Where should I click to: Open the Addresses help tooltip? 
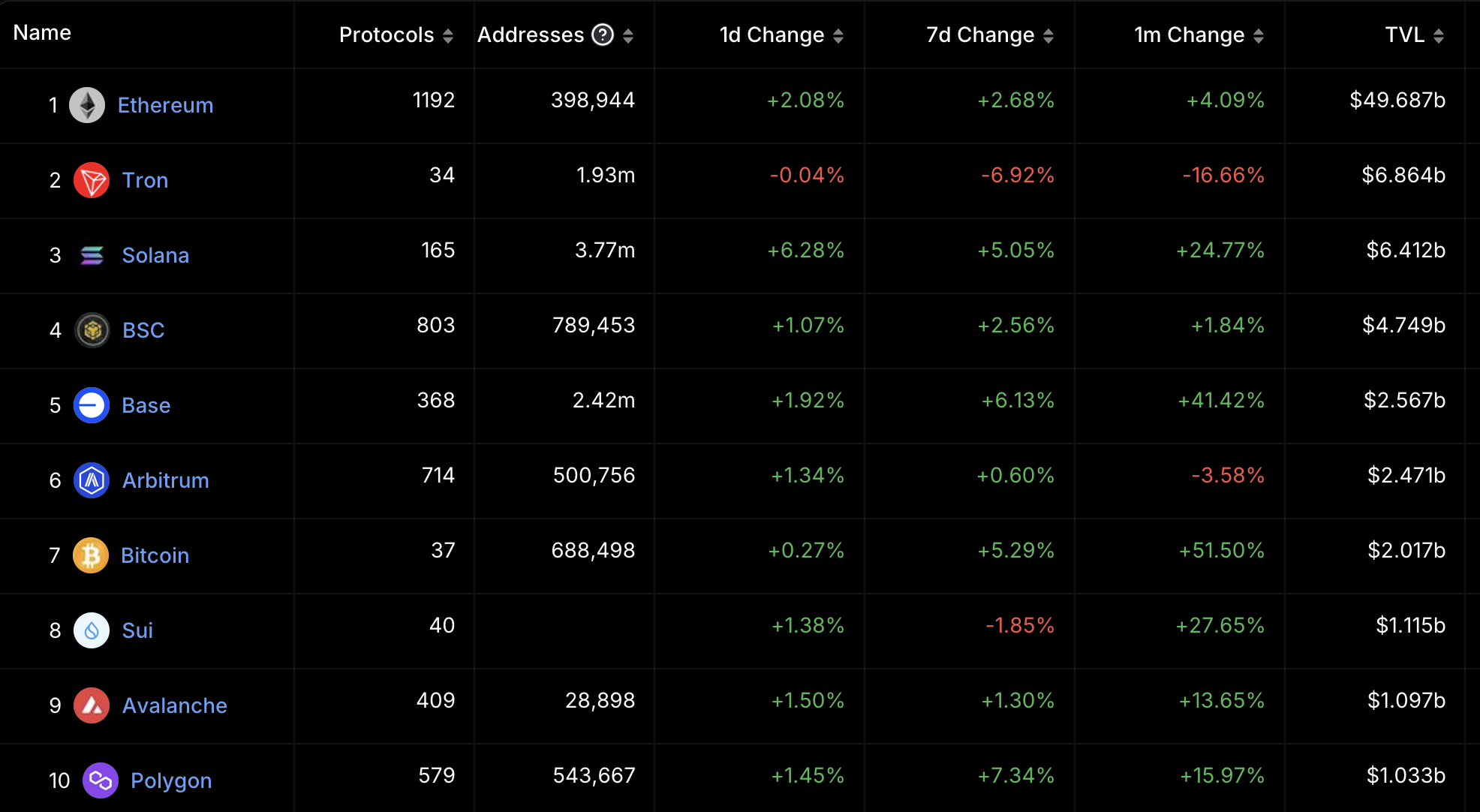(x=600, y=34)
